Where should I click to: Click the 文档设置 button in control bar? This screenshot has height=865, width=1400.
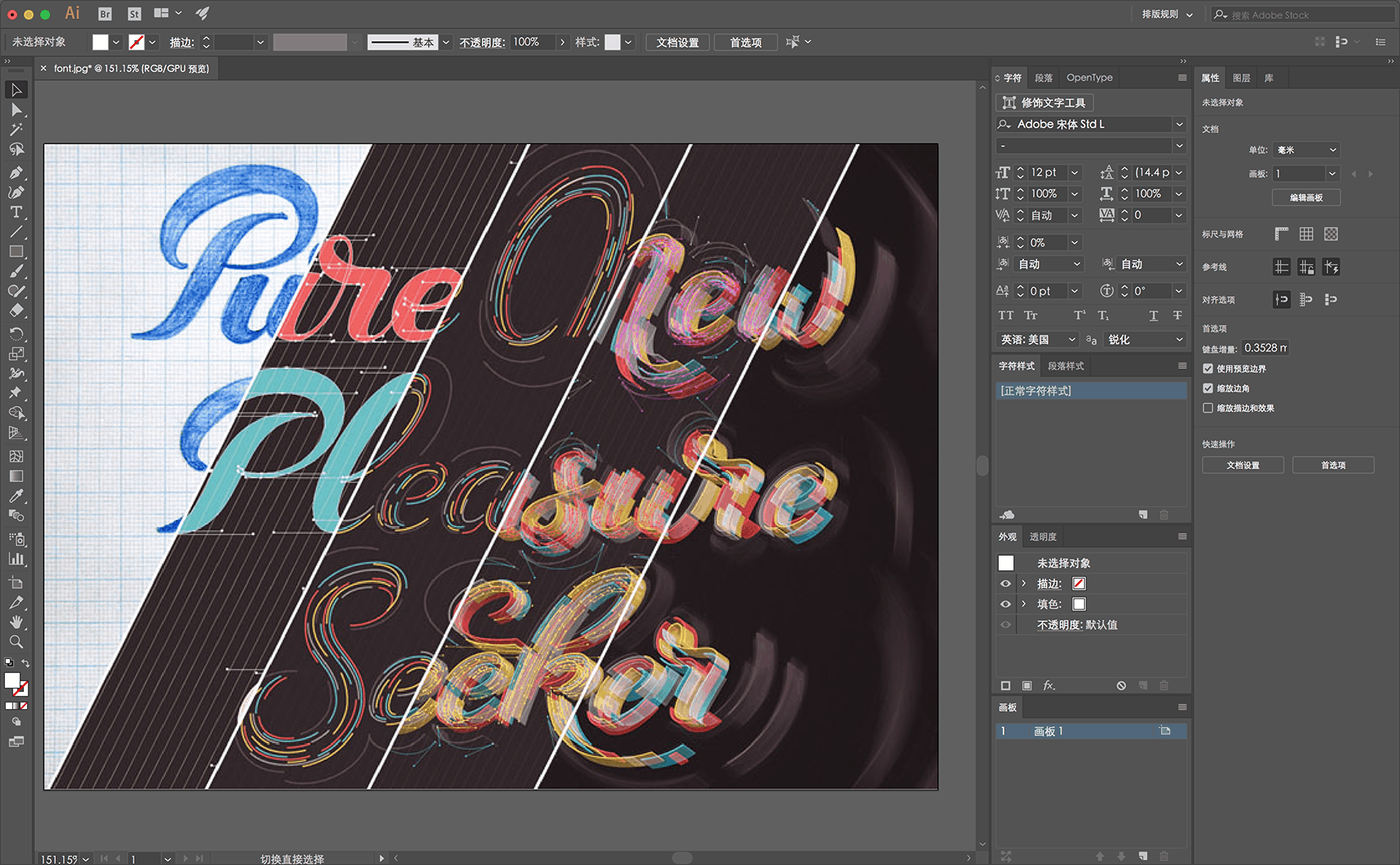point(677,42)
